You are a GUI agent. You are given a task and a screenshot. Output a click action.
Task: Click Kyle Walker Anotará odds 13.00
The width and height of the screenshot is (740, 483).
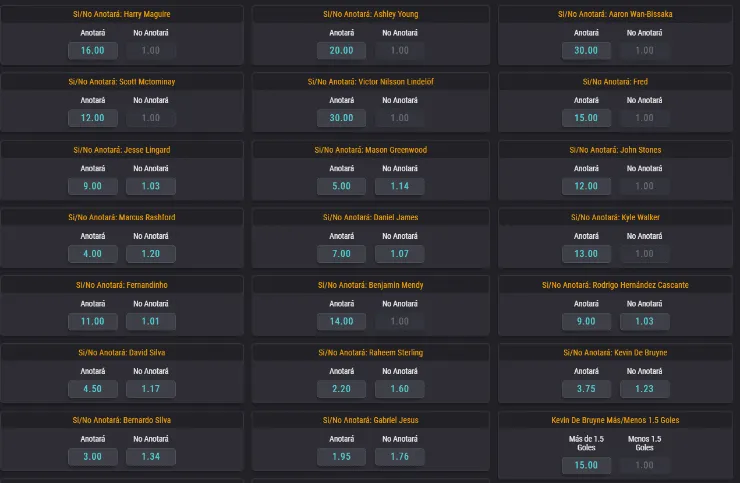click(x=586, y=254)
